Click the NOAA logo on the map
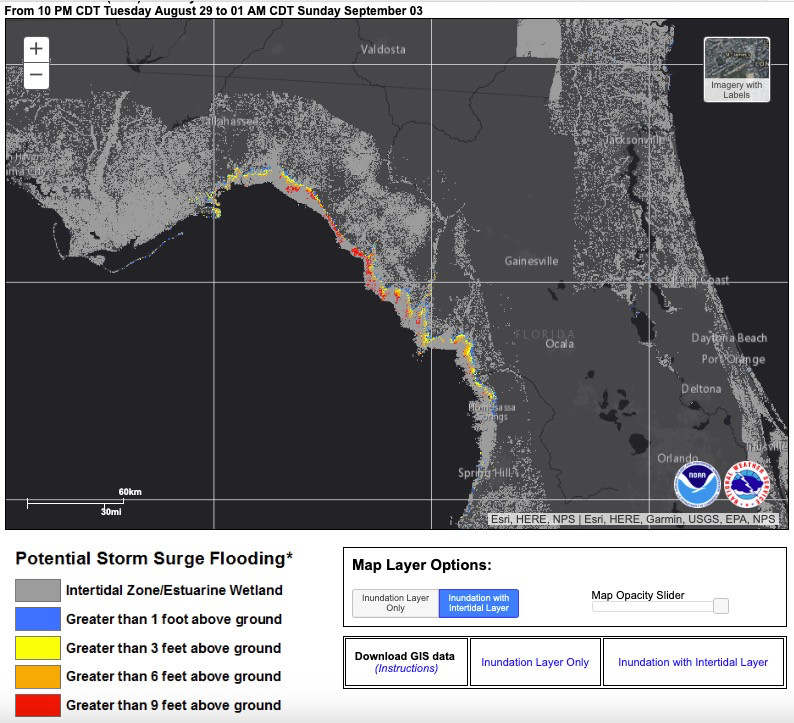Screen dimensions: 794x723 pyautogui.click(x=697, y=485)
